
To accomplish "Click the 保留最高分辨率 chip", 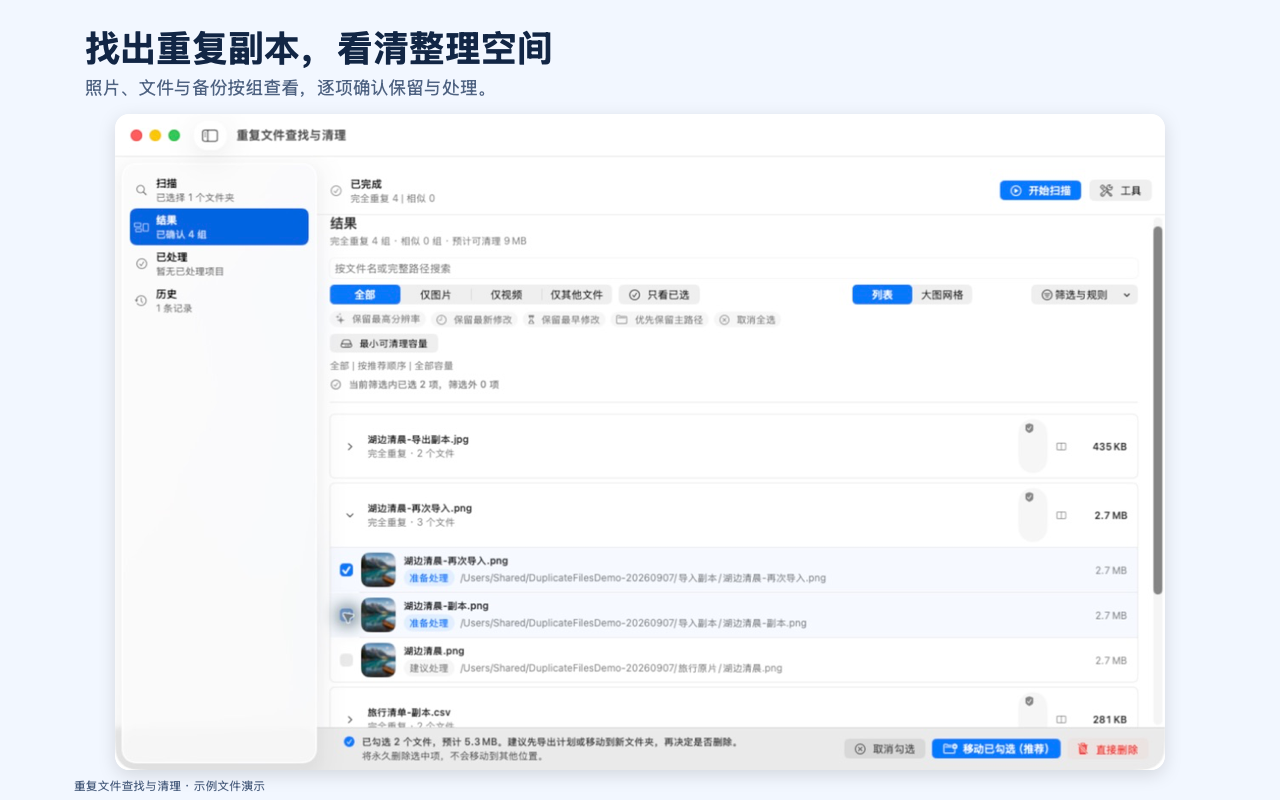I will pyautogui.click(x=378, y=319).
